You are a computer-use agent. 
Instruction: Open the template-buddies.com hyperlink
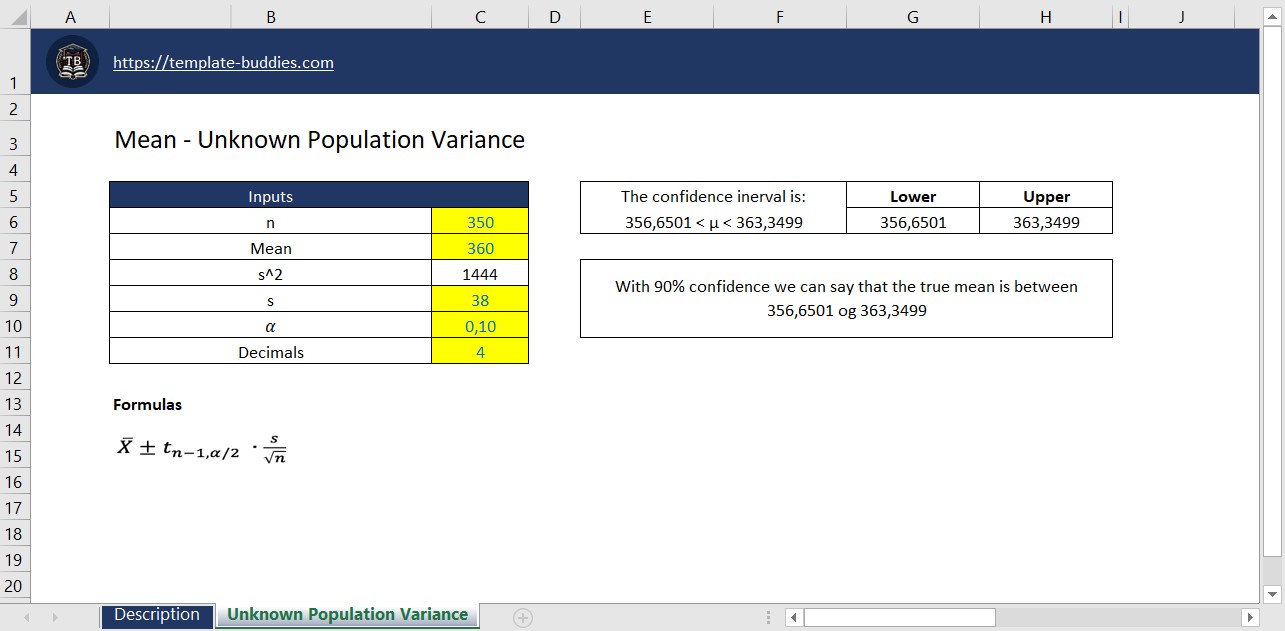coord(223,62)
